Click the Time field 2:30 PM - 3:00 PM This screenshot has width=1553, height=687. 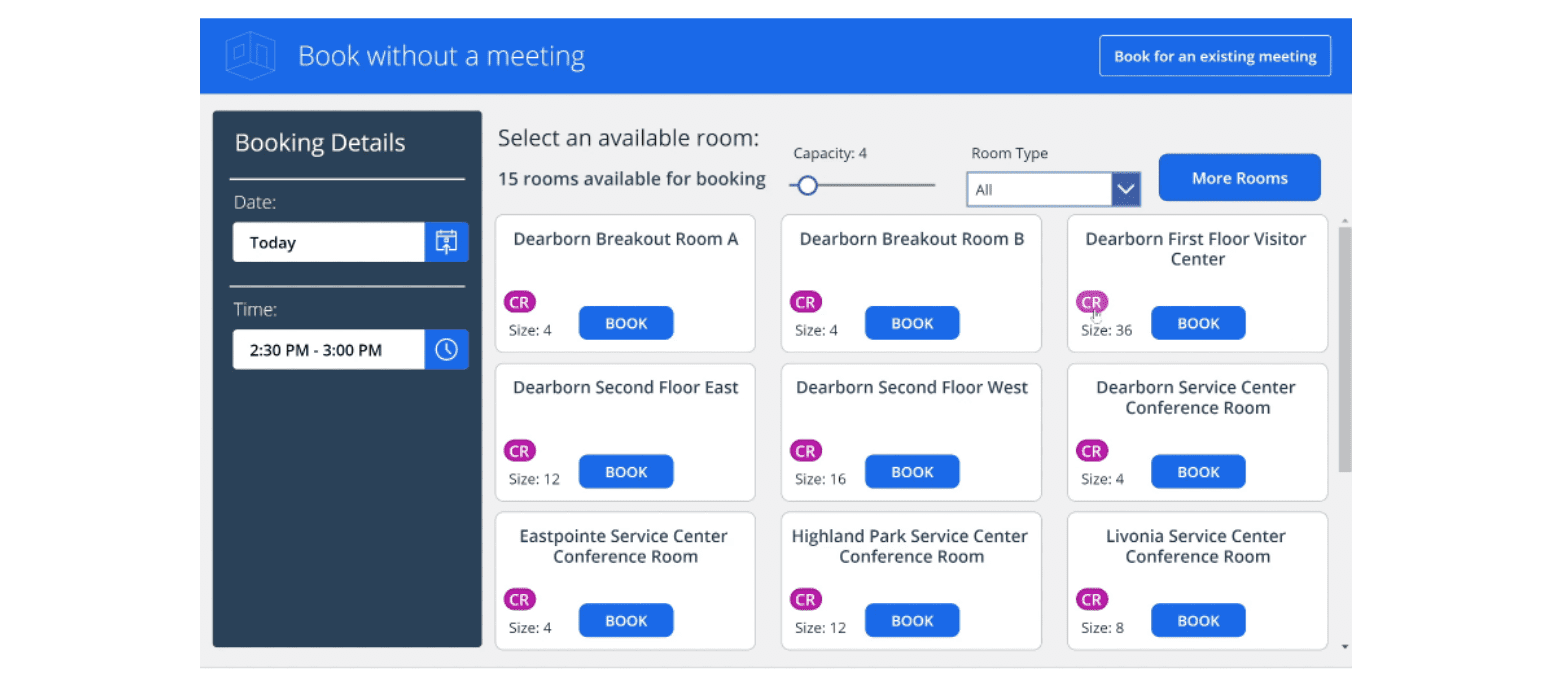(x=328, y=350)
